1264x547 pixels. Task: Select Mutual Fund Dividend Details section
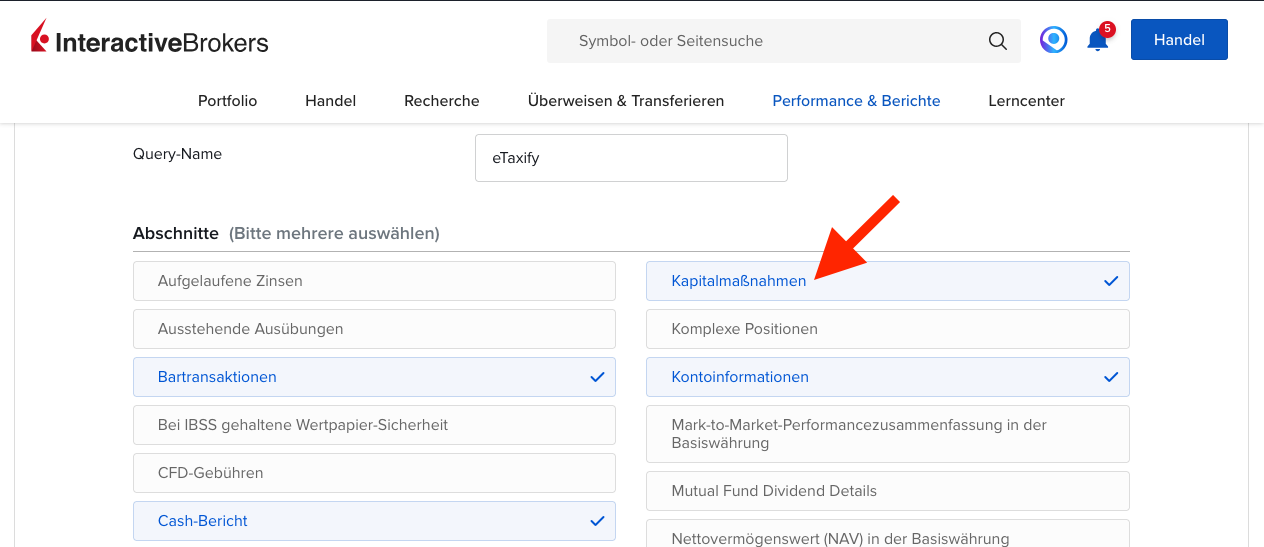point(887,491)
